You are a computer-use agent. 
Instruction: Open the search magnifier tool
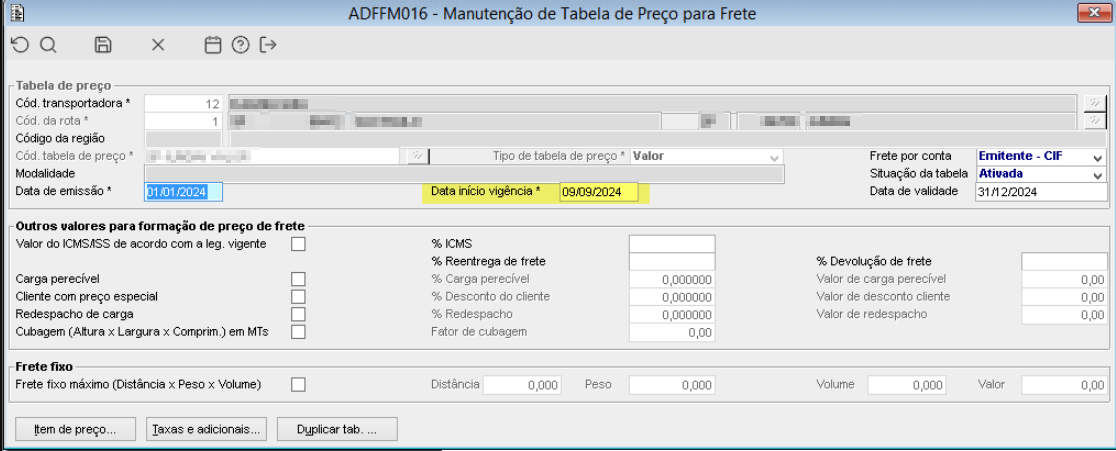[x=48, y=45]
